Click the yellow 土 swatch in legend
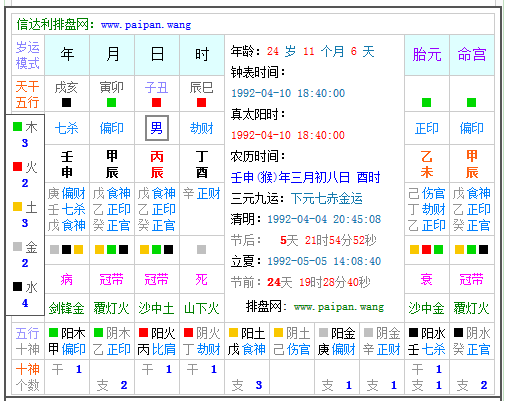The image size is (505, 401). [17, 207]
